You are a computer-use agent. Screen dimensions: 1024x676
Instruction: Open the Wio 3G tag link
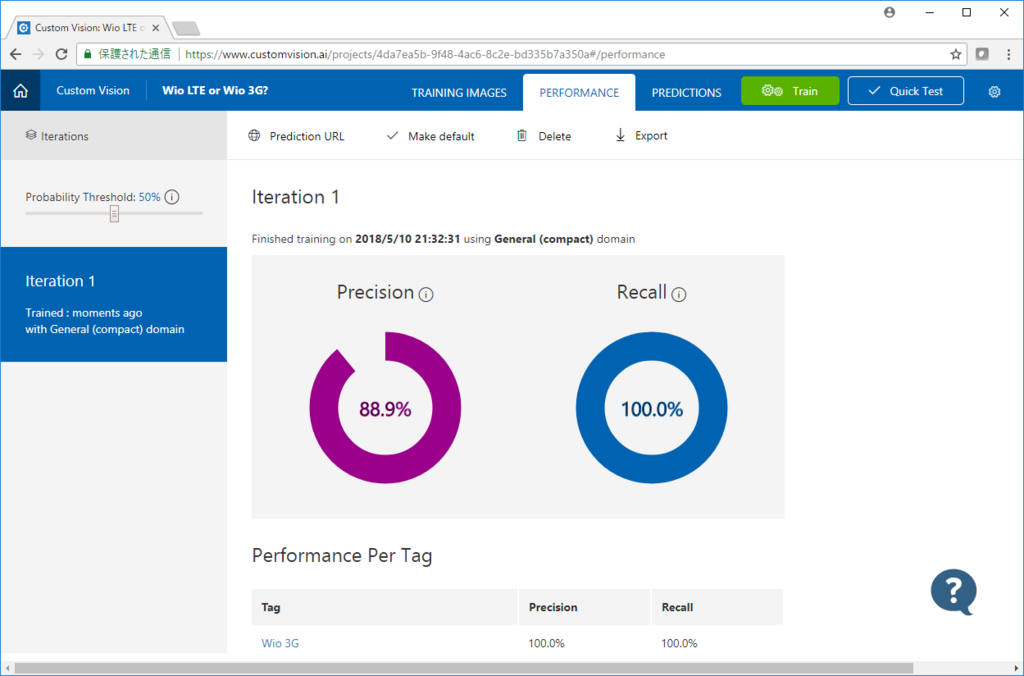tap(280, 643)
